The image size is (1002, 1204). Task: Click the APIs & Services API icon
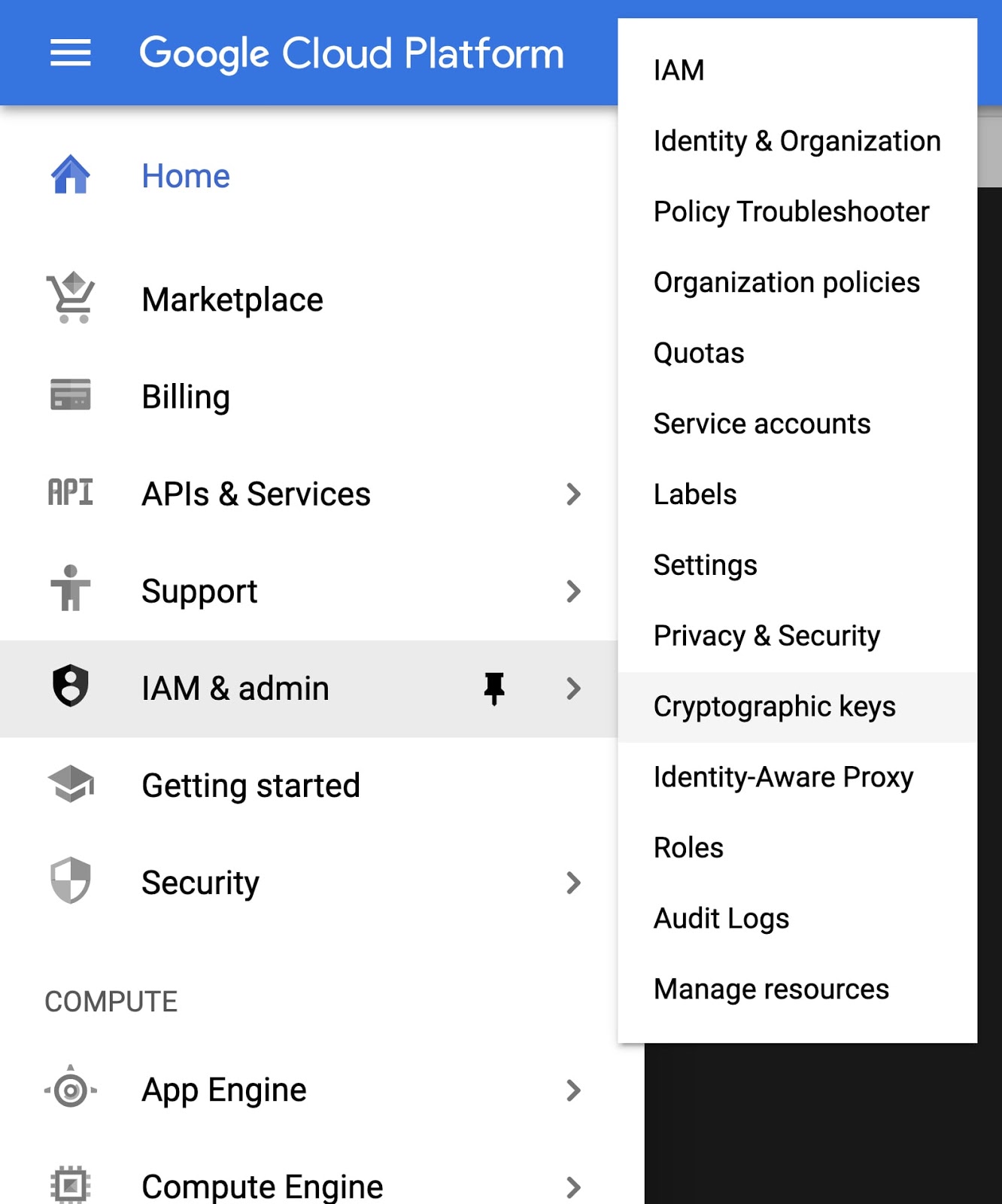click(x=71, y=493)
